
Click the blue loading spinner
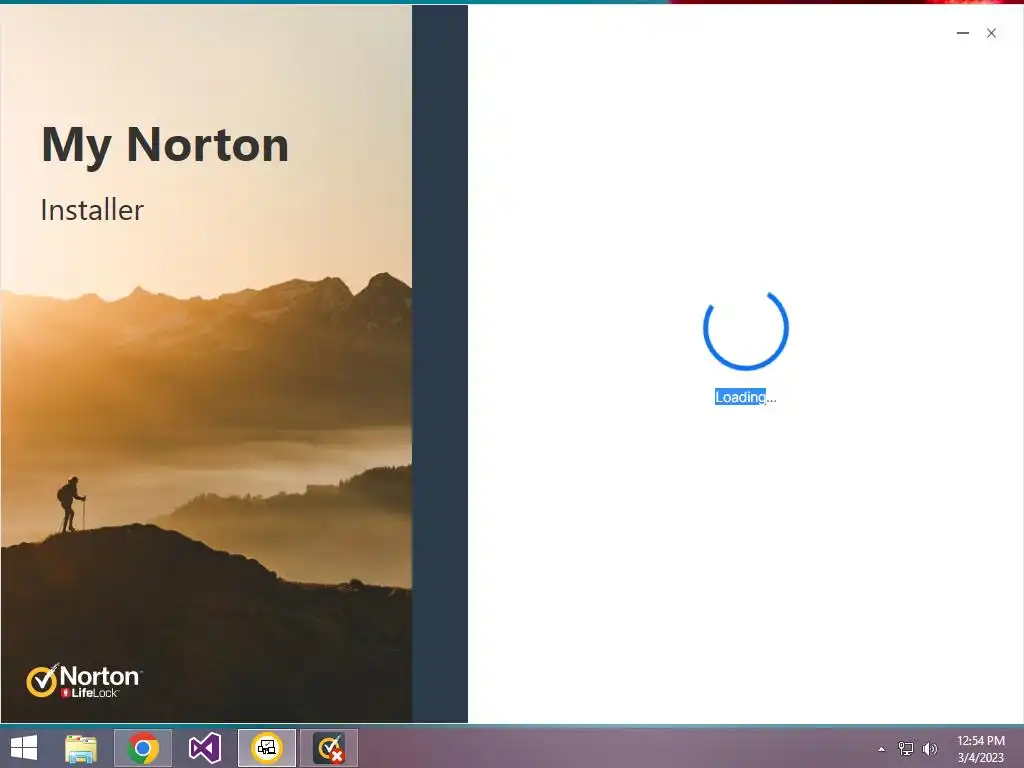[746, 329]
